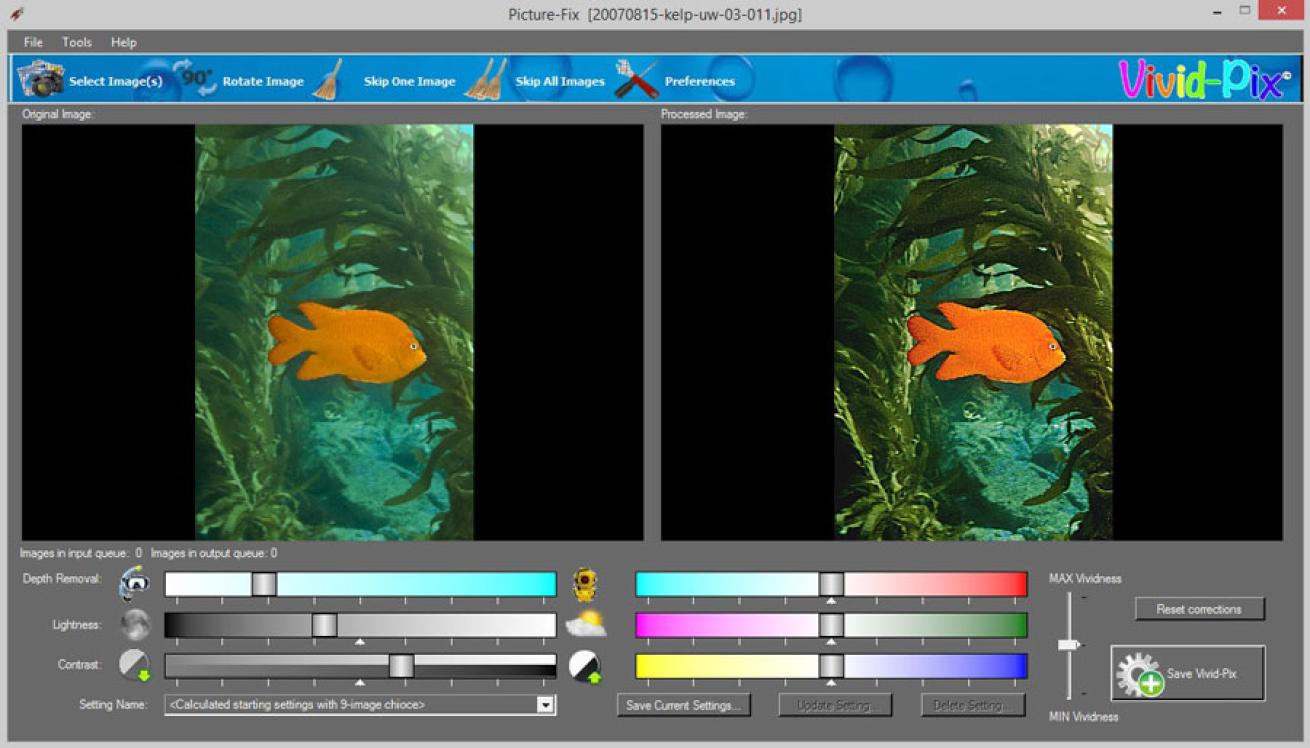1310x748 pixels.
Task: Click the increase contrast icon
Action: pyautogui.click(x=585, y=666)
